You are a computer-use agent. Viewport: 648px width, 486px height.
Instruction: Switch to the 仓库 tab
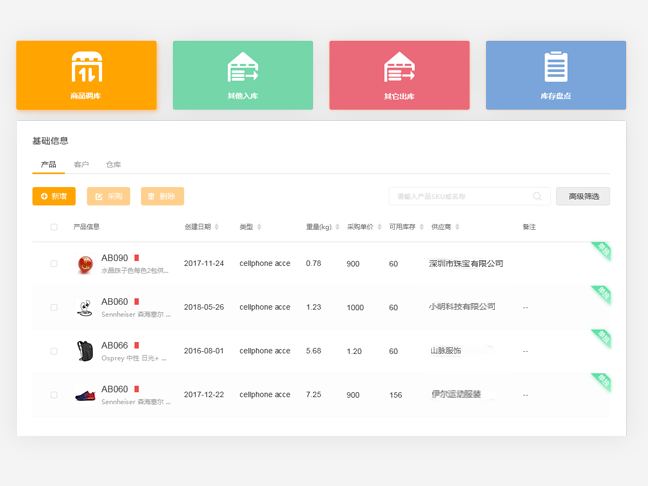point(113,164)
